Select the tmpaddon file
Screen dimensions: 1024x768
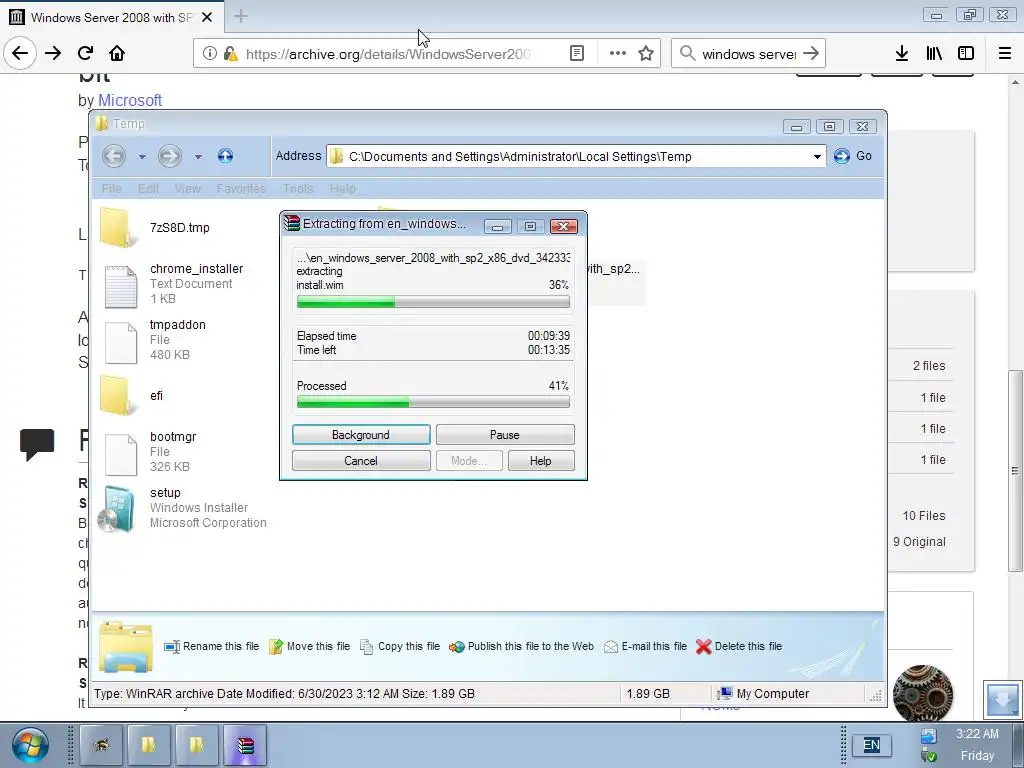point(155,340)
